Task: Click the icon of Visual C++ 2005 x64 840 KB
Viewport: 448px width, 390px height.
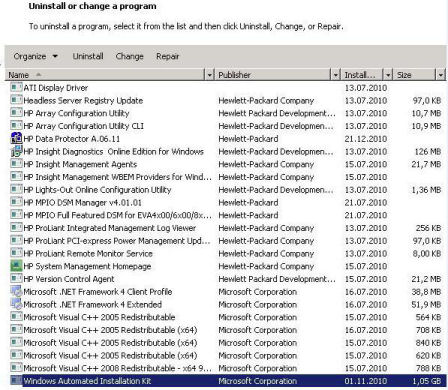Action: (16, 342)
